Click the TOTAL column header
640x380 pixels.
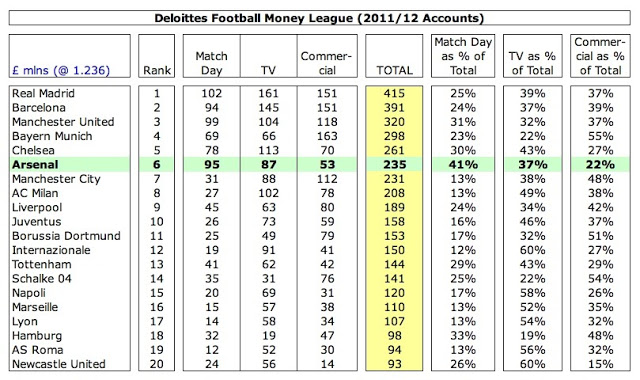[x=394, y=70]
